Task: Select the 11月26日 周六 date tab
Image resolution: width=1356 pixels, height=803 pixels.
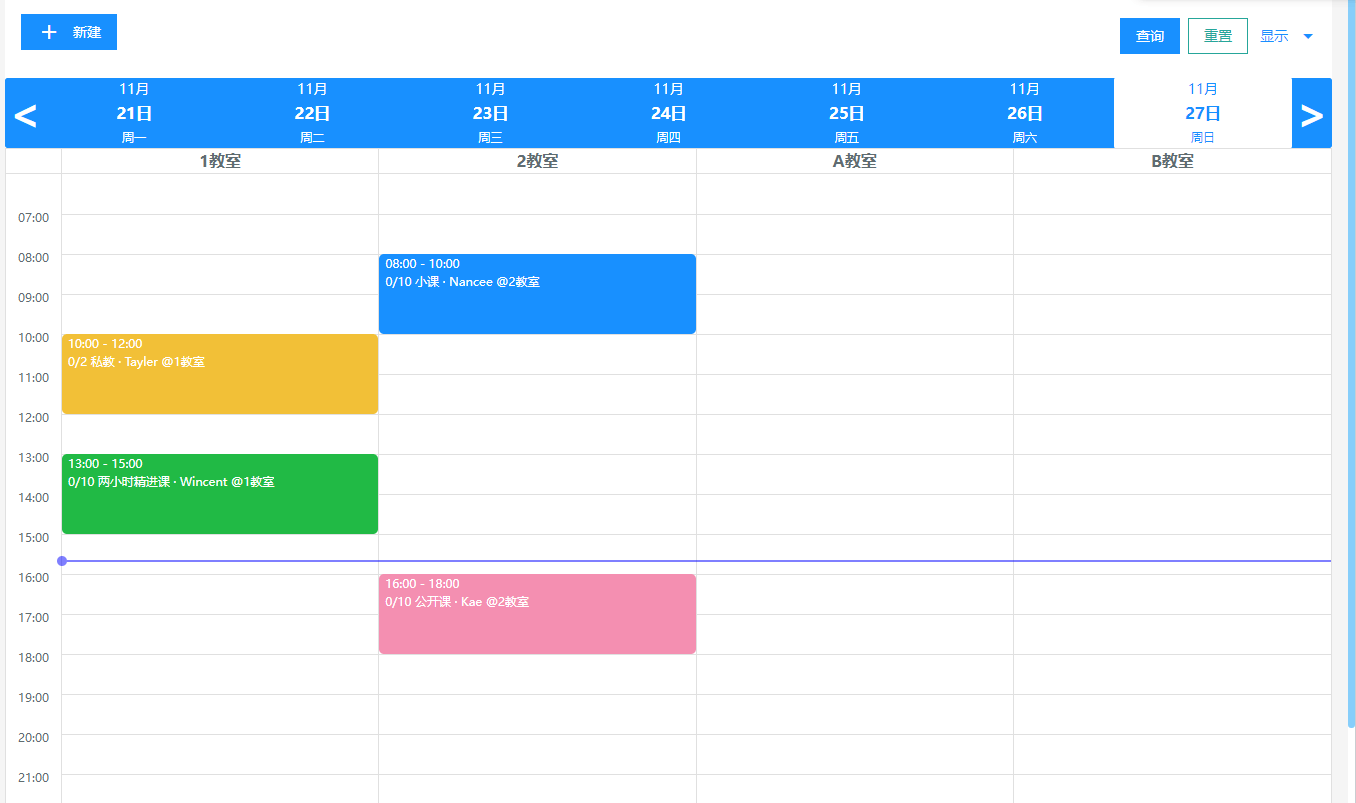Action: tap(1024, 113)
